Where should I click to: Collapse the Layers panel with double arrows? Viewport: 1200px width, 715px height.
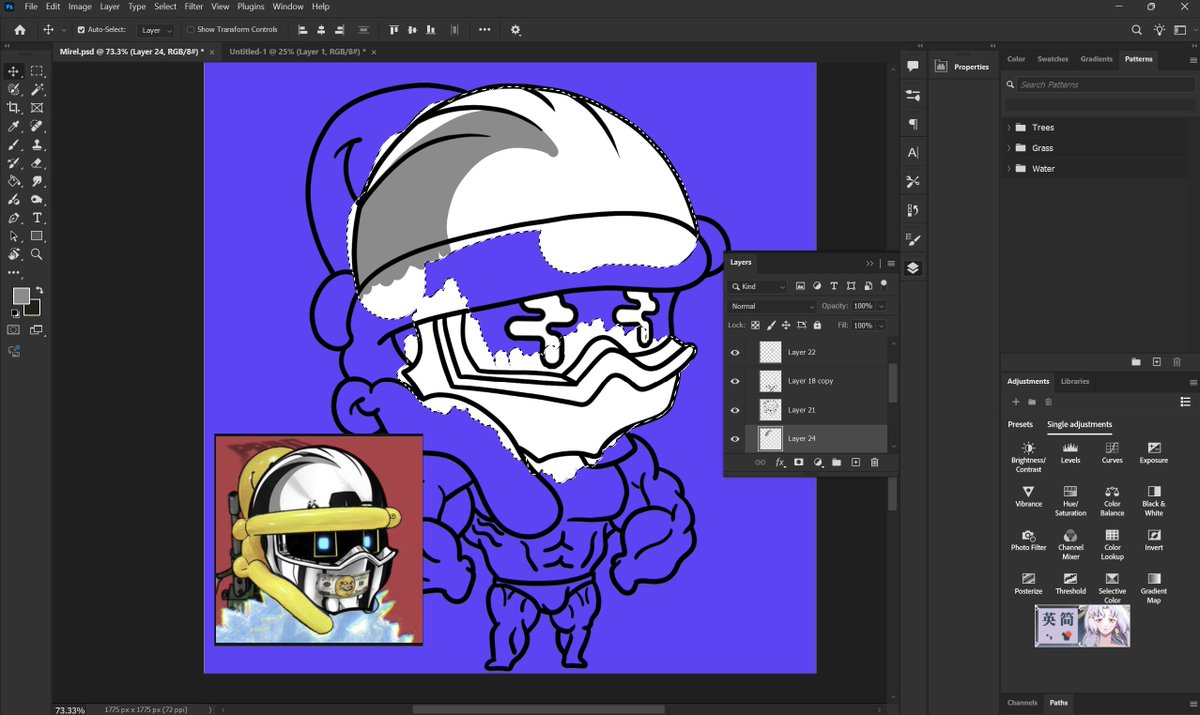tap(870, 263)
